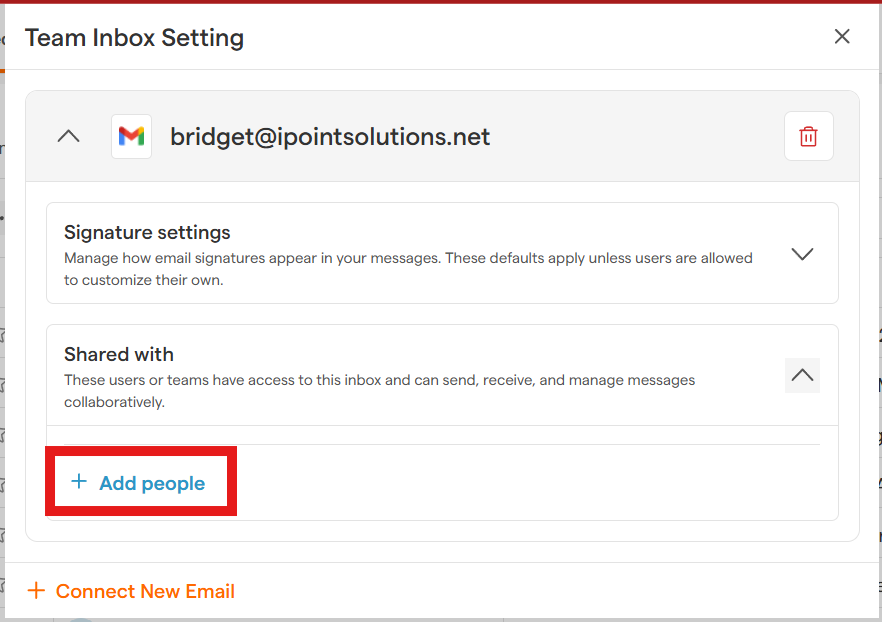The width and height of the screenshot is (882, 622).
Task: Click the Shared with description text
Action: 380,391
